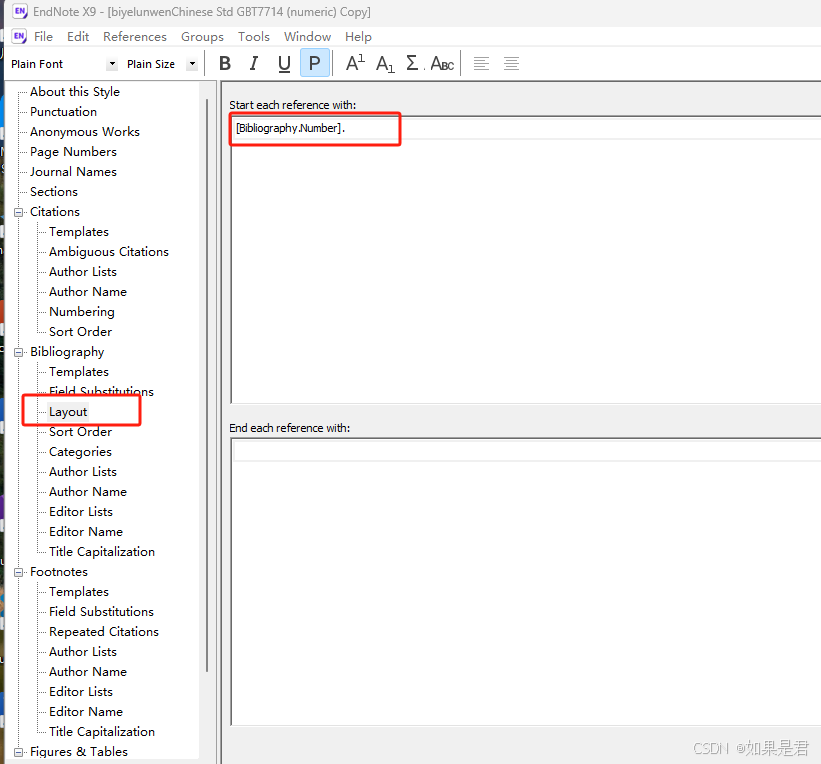The height and width of the screenshot is (764, 821).
Task: Open Editor Name under Bibliography
Action: click(86, 532)
